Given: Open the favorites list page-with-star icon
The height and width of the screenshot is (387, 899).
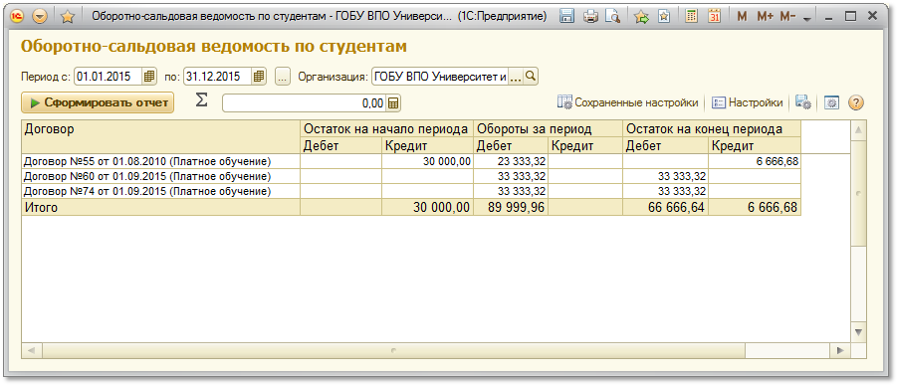Looking at the screenshot, I should pyautogui.click(x=664, y=17).
